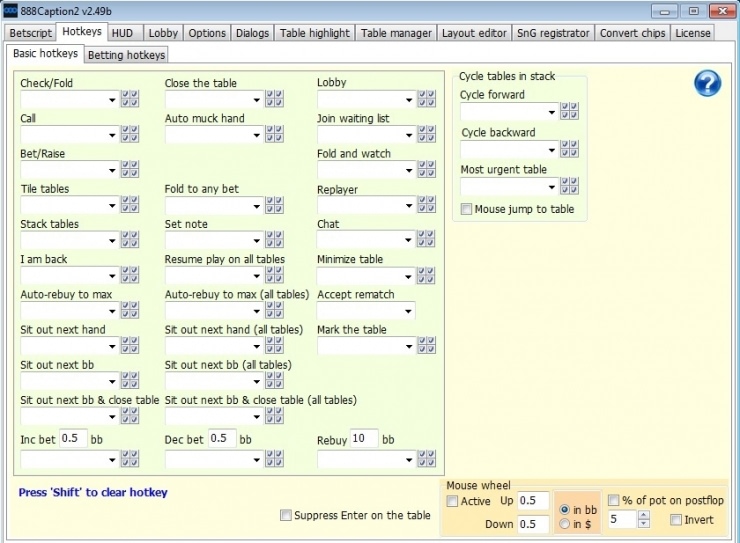Open the License tab
This screenshot has height=543, width=740.
pos(692,33)
